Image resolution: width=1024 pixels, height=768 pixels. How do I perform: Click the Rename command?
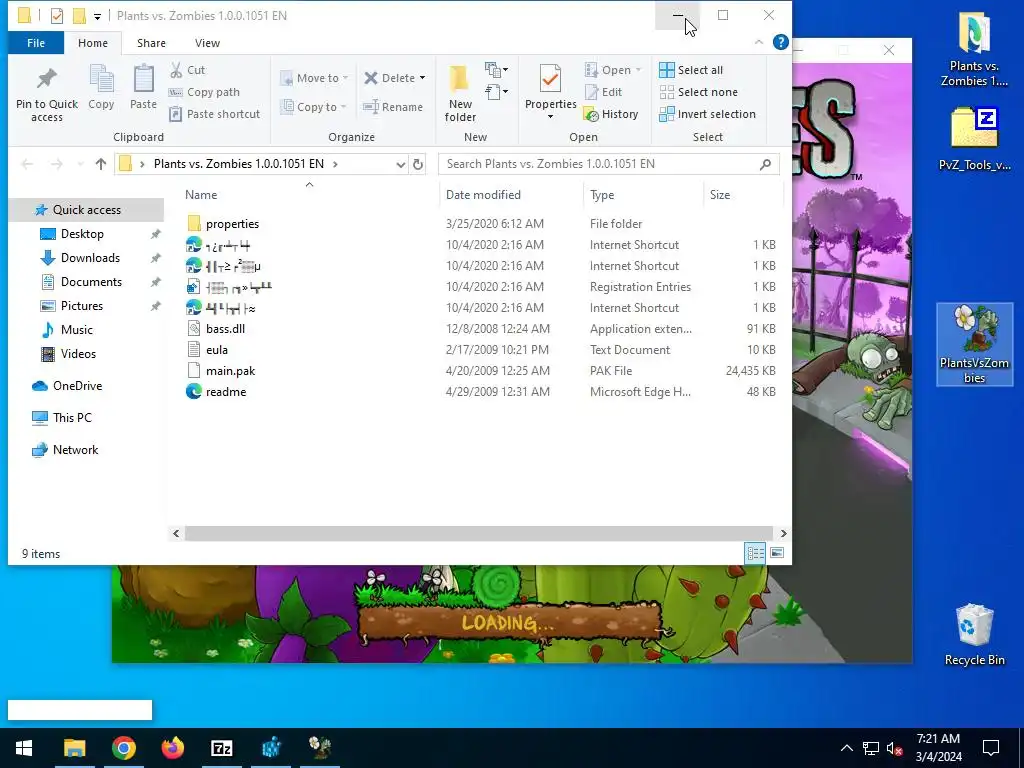point(393,106)
